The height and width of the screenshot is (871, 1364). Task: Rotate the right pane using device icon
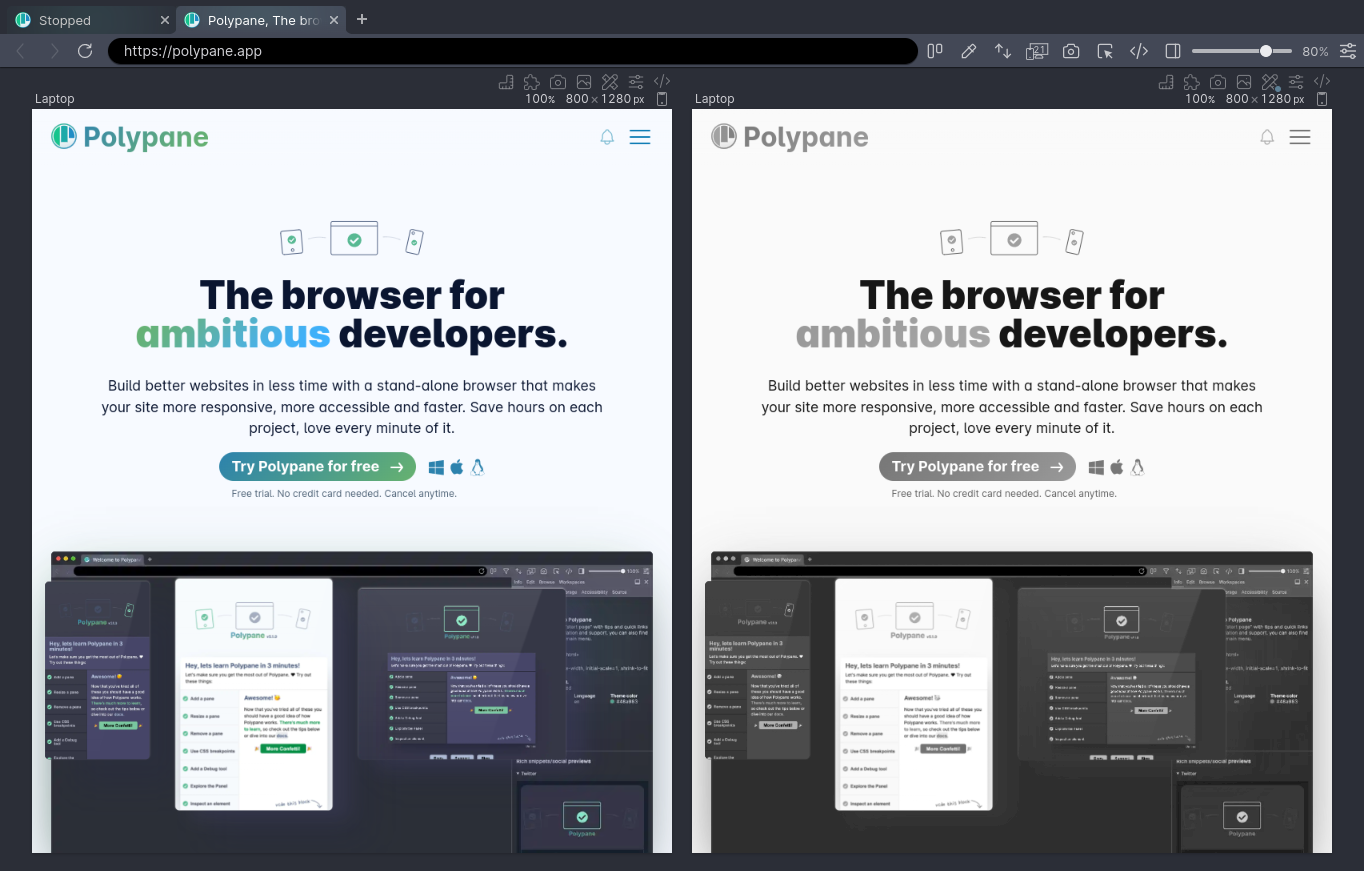pos(1322,99)
